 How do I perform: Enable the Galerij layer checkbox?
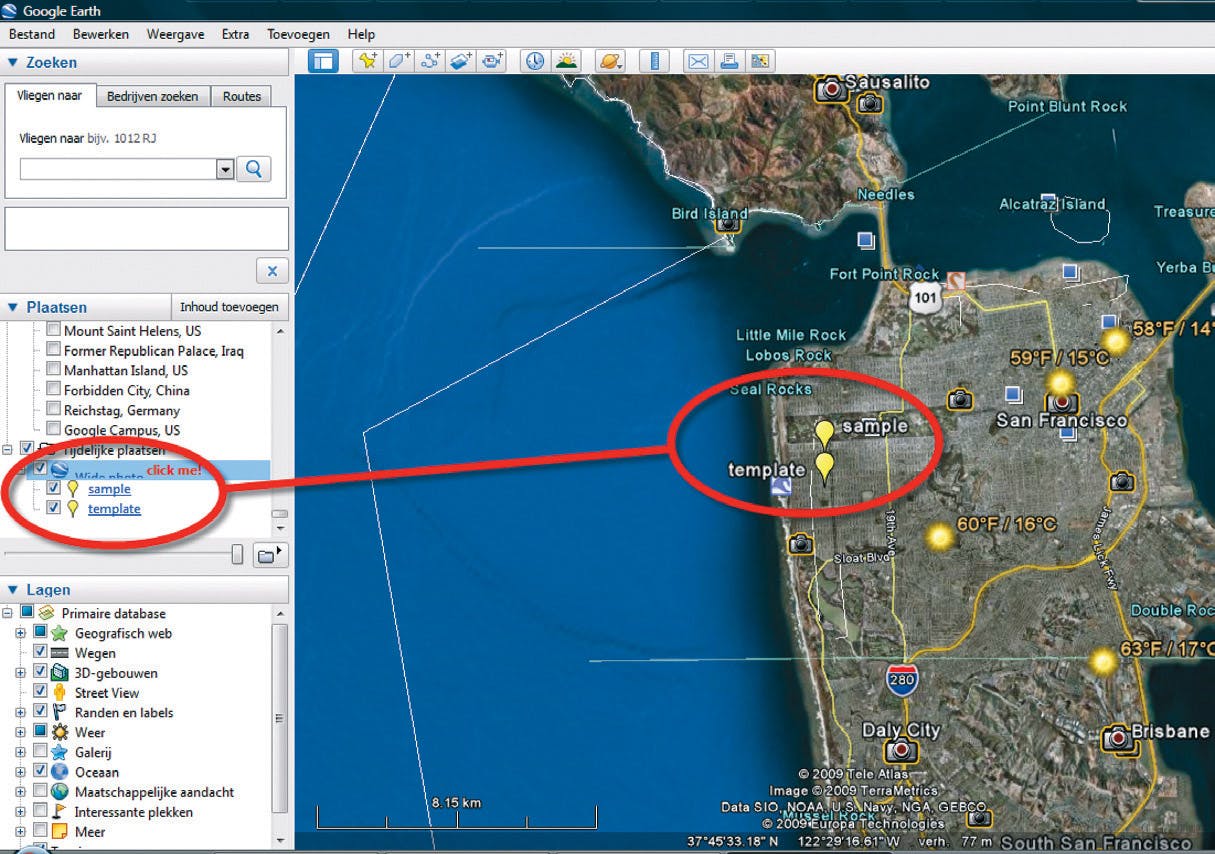(x=40, y=752)
